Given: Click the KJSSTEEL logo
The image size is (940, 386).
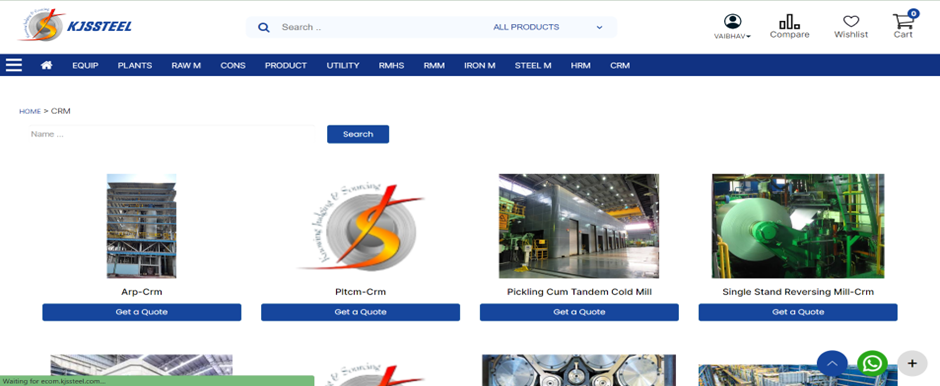Looking at the screenshot, I should pos(75,26).
